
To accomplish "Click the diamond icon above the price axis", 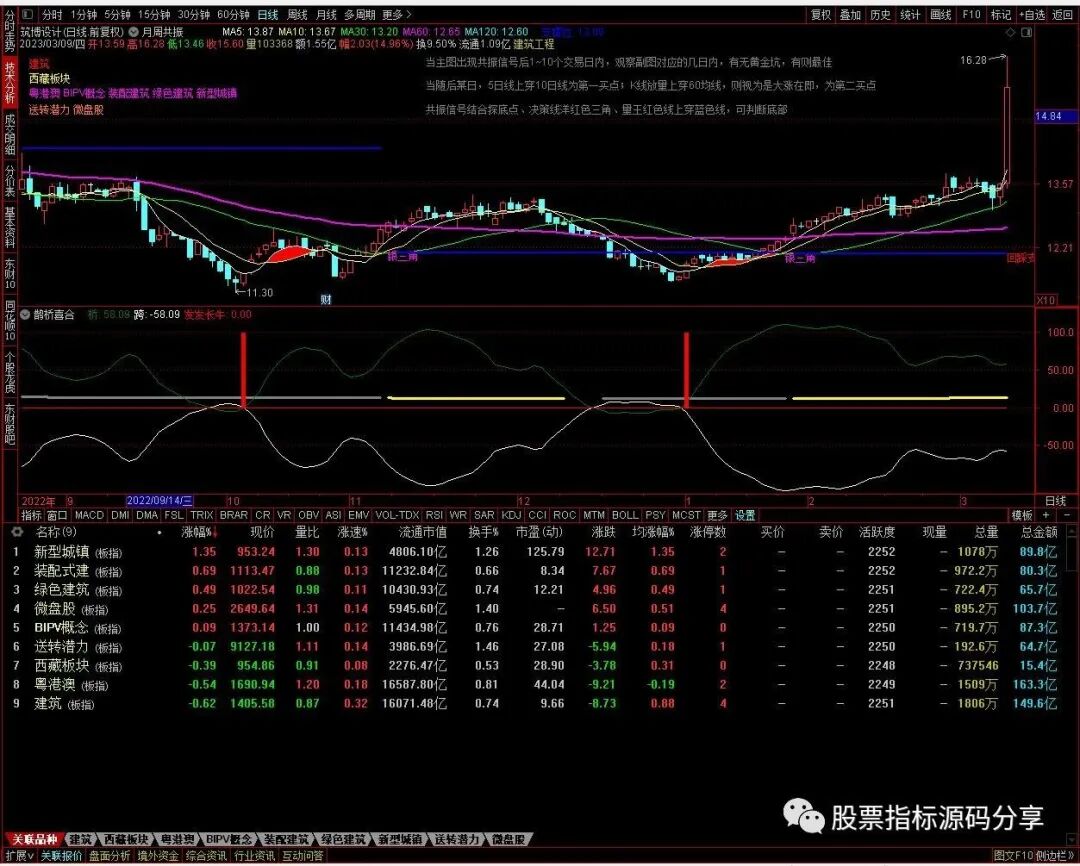I will coord(1010,32).
